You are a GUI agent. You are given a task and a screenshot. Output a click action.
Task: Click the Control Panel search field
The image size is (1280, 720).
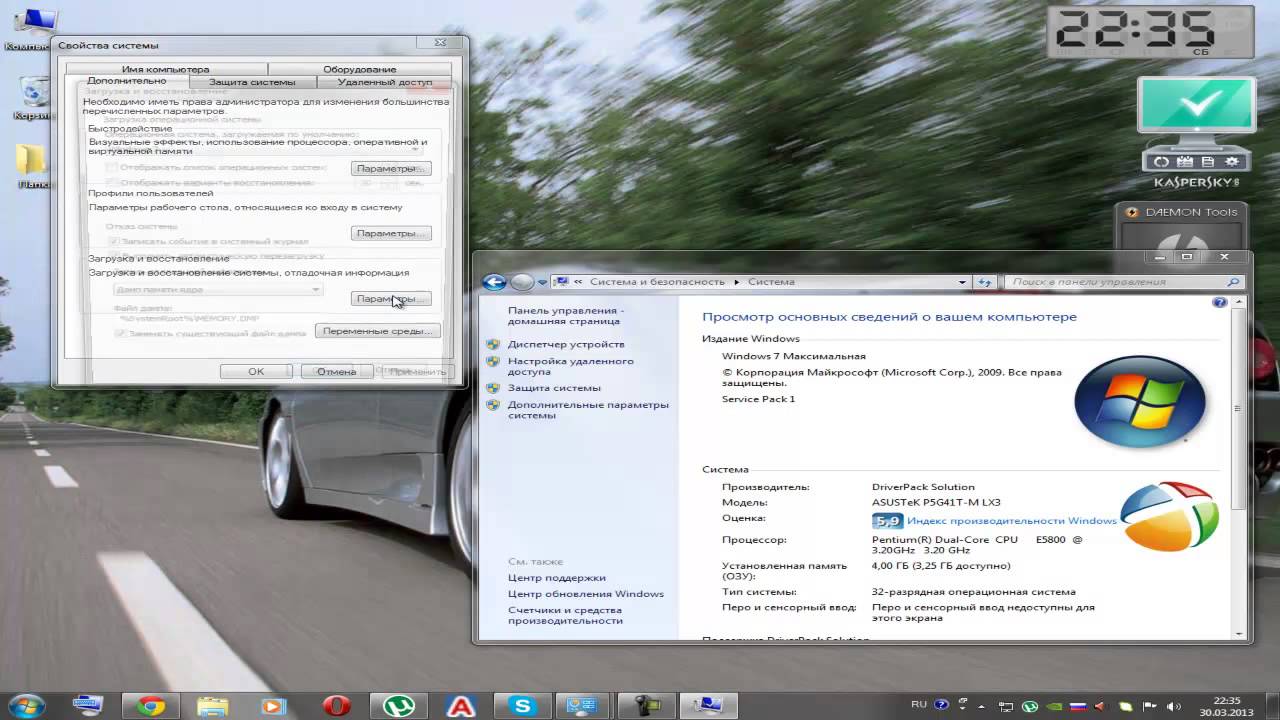point(1123,282)
